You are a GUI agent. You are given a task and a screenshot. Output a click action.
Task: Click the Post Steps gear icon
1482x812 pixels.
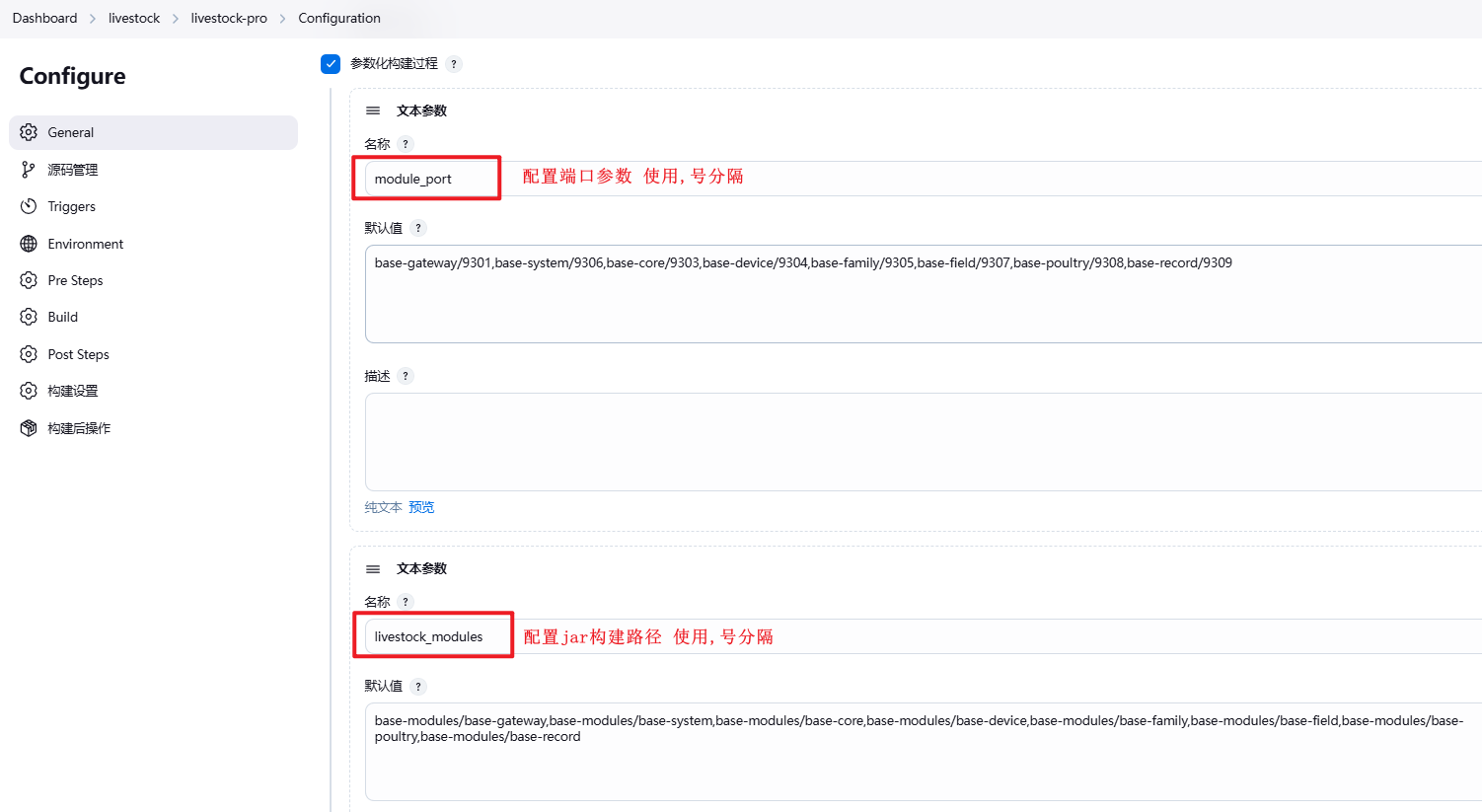point(29,354)
